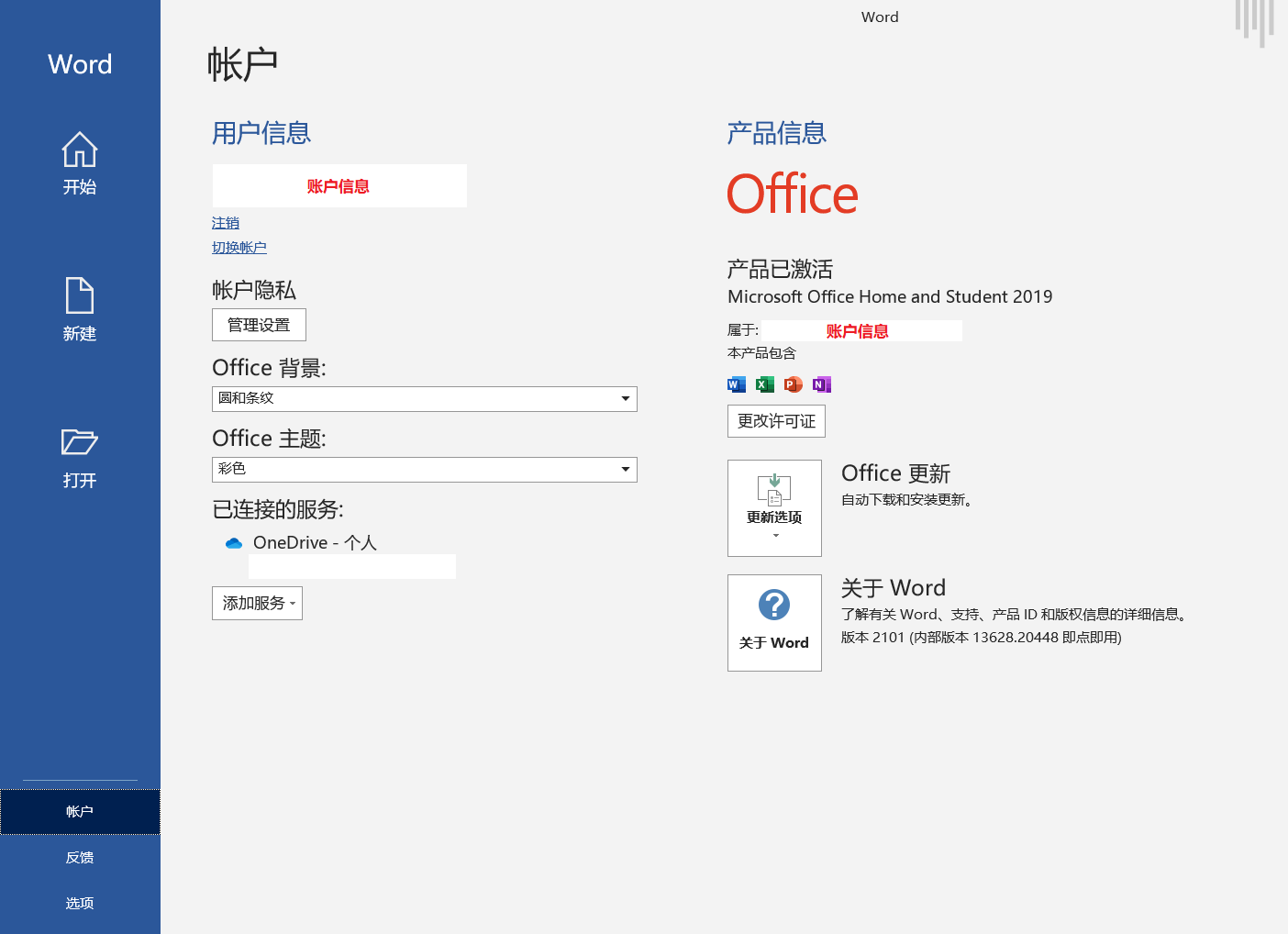Click the 管理设置 button

point(259,325)
